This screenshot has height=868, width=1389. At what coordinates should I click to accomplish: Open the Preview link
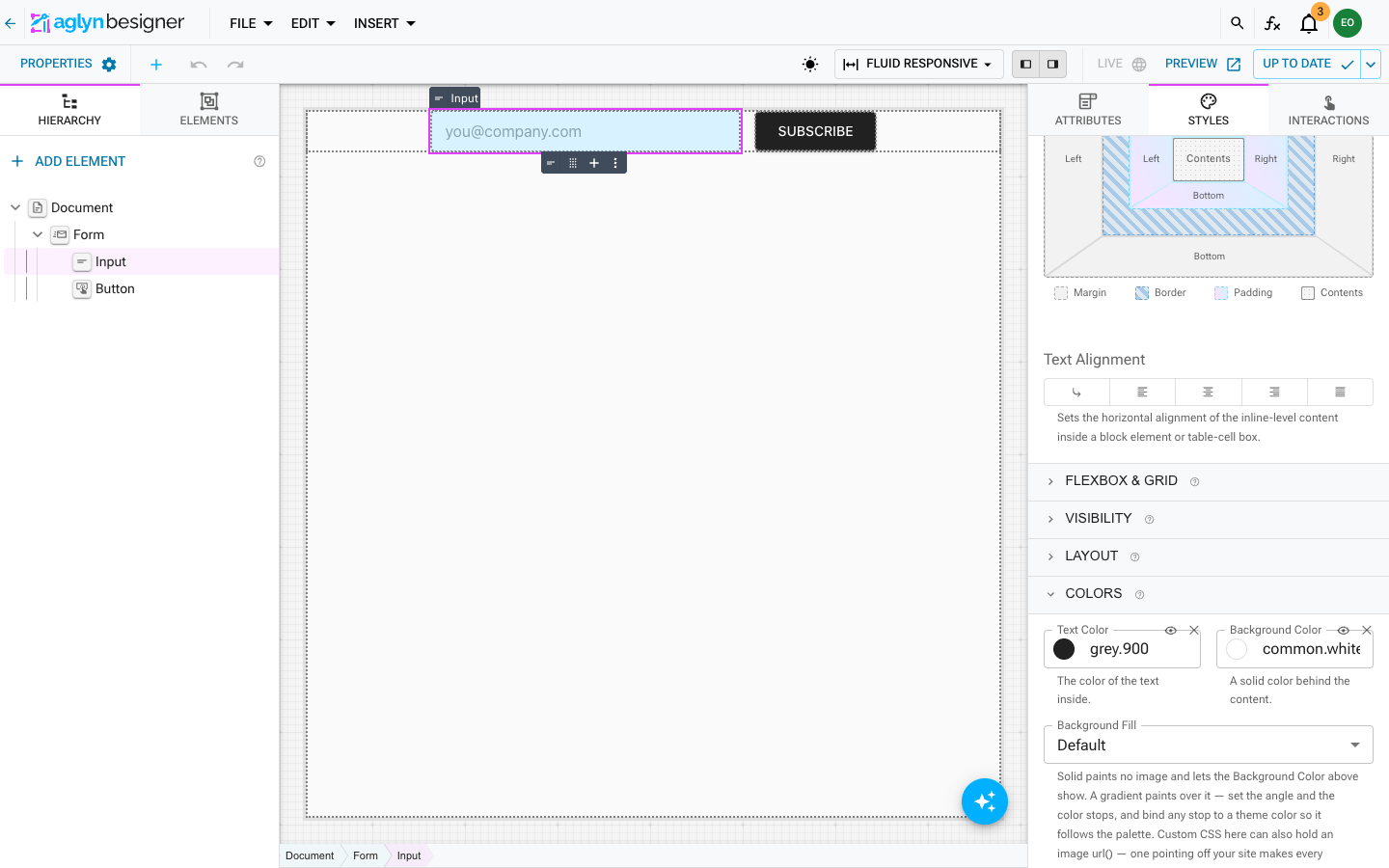[1203, 65]
